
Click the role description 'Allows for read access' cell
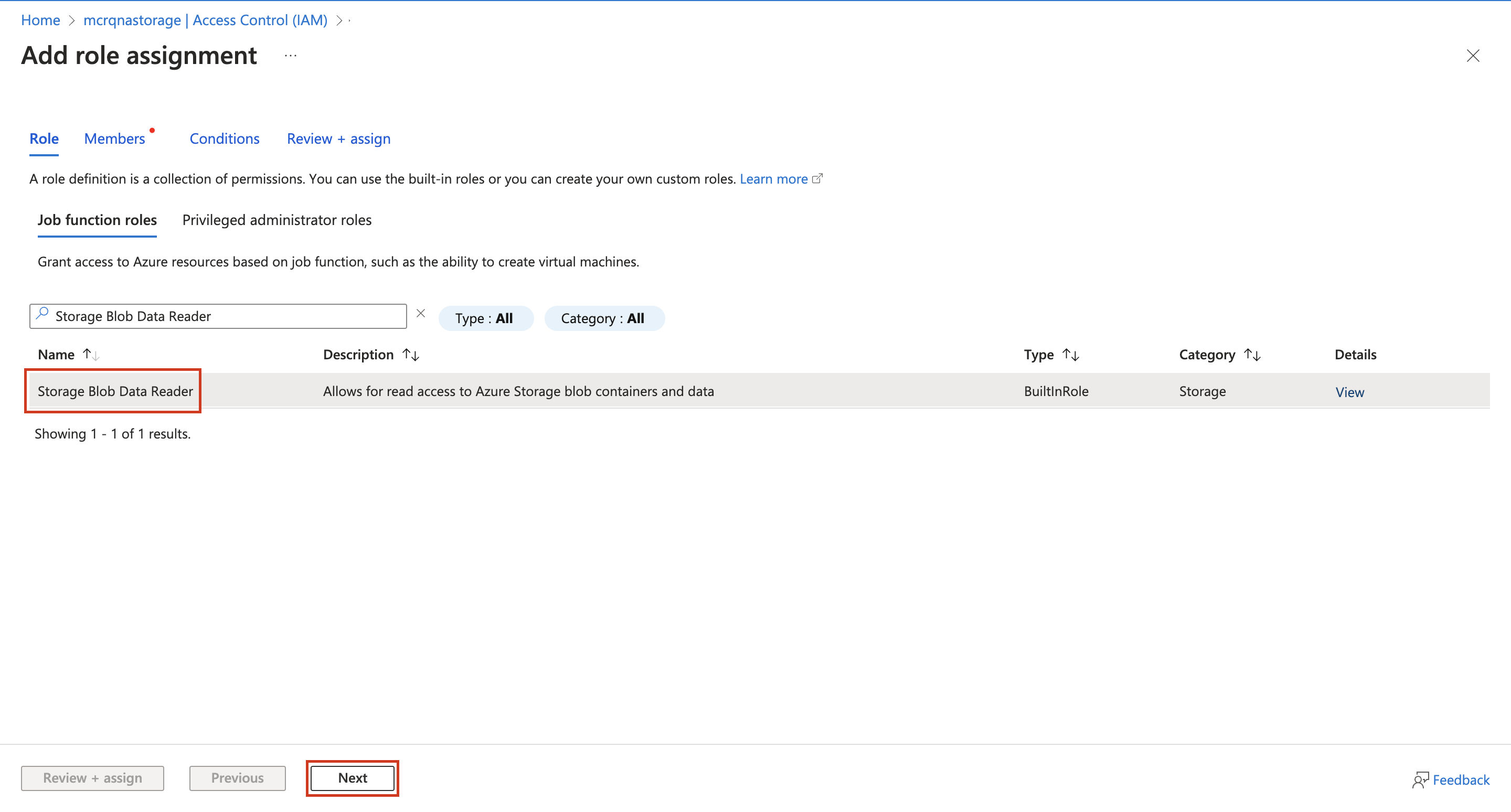point(518,391)
